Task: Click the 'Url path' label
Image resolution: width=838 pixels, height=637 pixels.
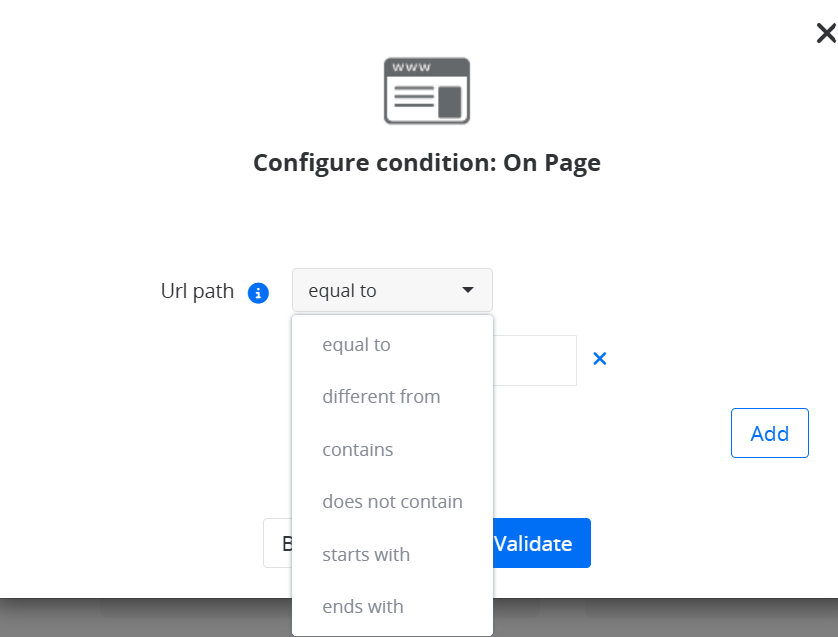Action: 197,292
